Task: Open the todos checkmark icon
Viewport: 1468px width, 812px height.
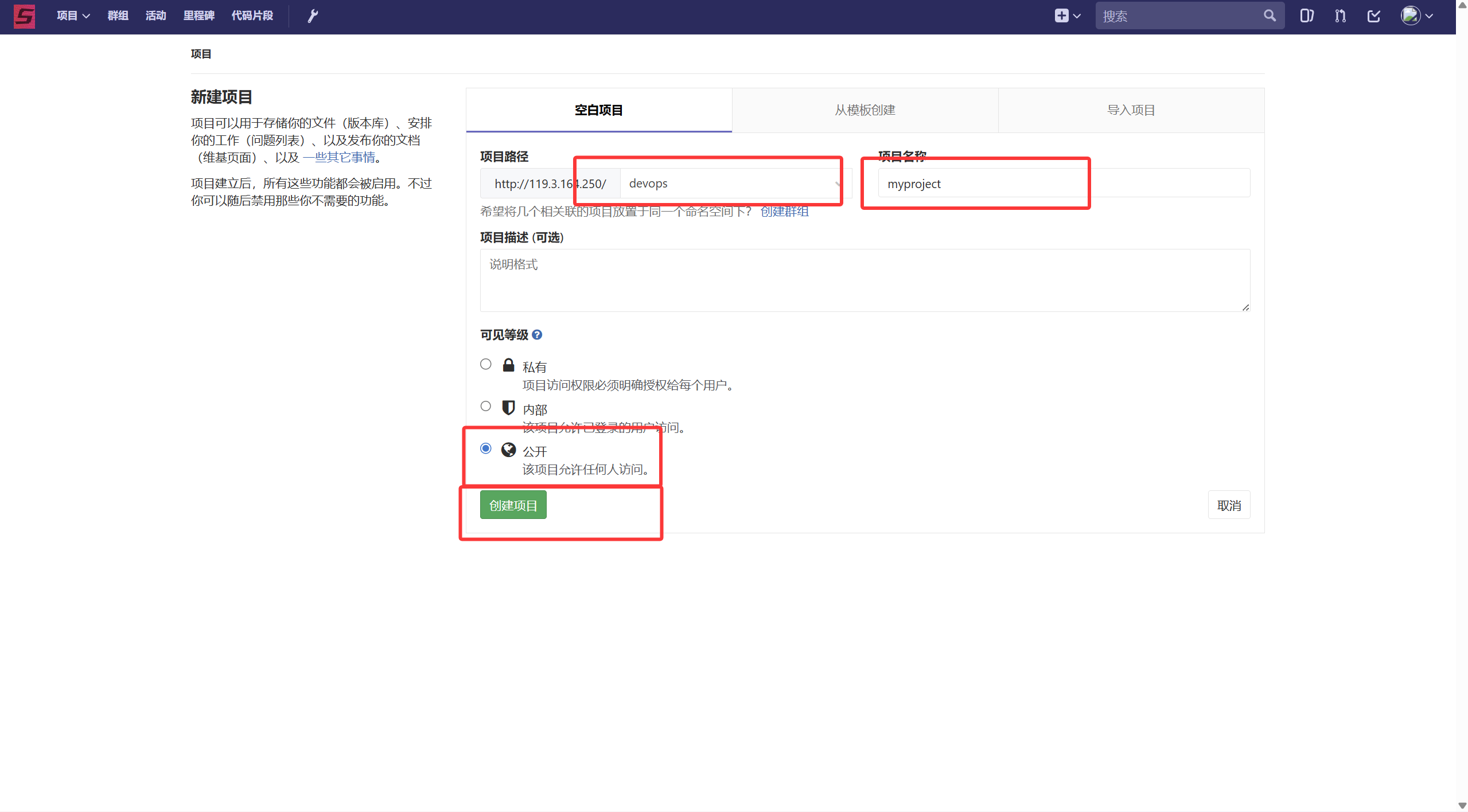Action: pos(1373,16)
